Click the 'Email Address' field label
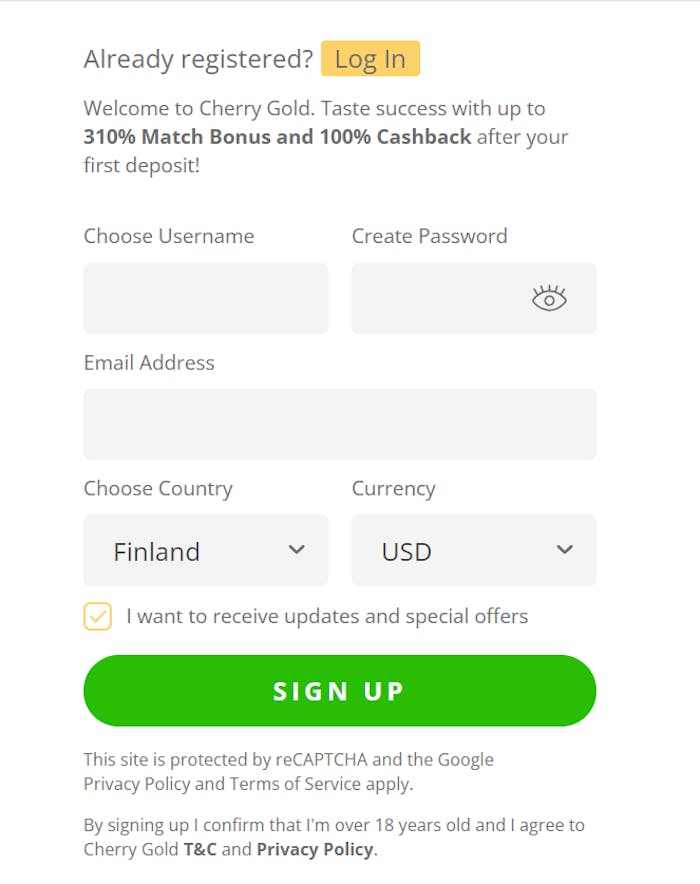 coord(149,363)
